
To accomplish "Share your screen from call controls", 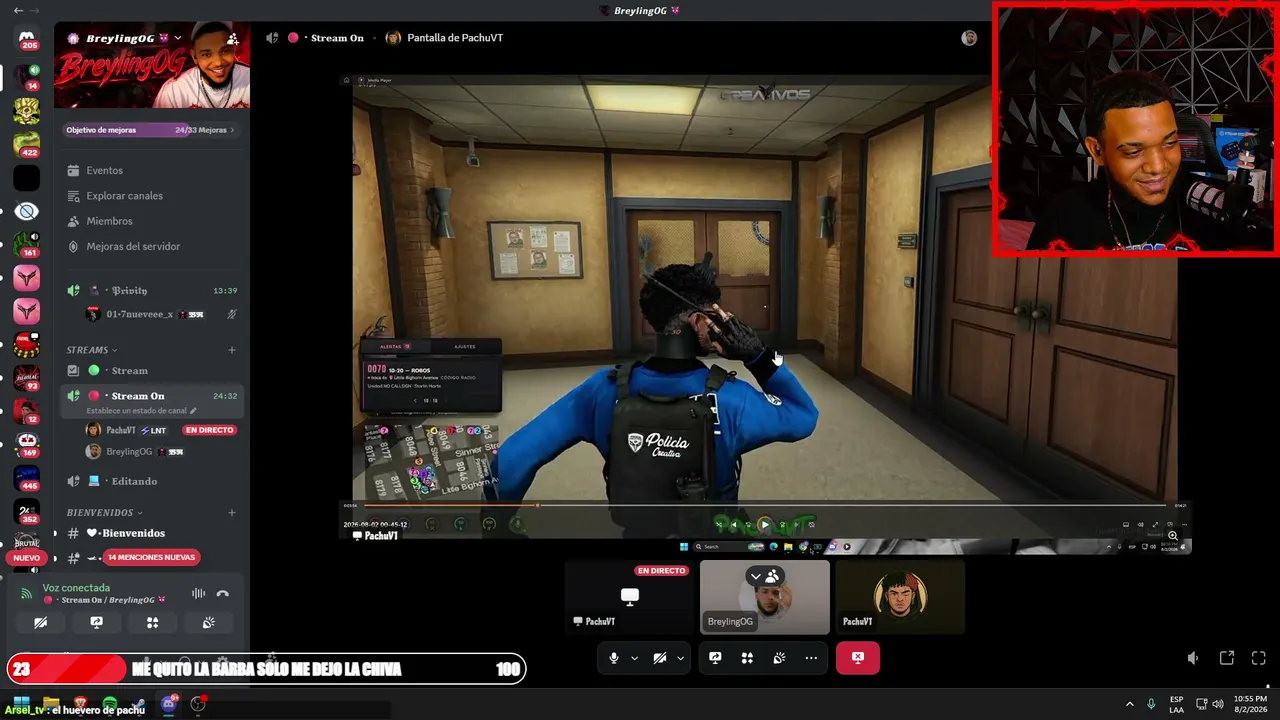I will point(715,658).
